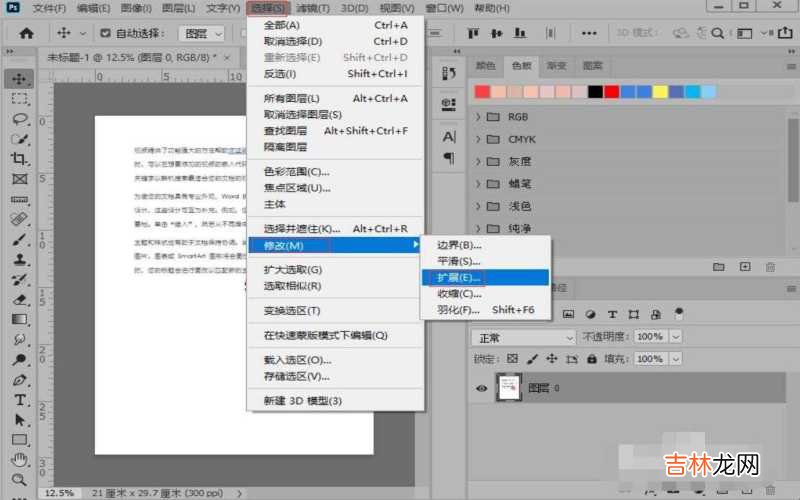Choose 羽化(F)... in the submenu
This screenshot has height=500, width=800.
[x=485, y=310]
